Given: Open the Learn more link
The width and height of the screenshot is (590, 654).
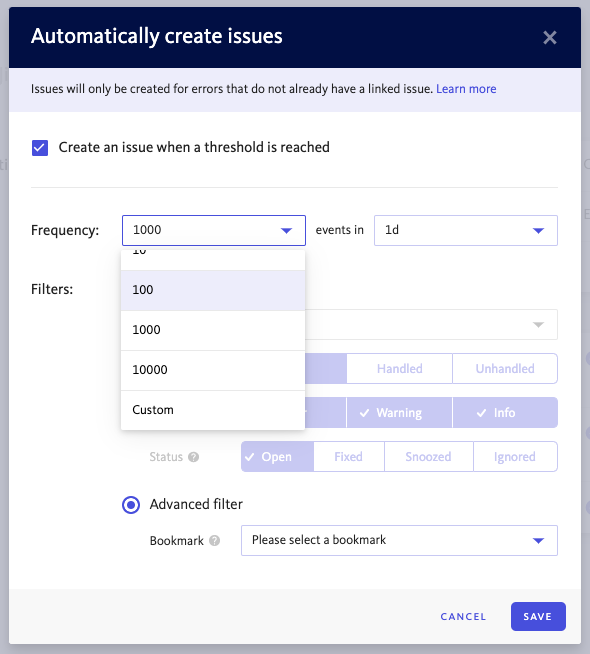Looking at the screenshot, I should pos(466,89).
